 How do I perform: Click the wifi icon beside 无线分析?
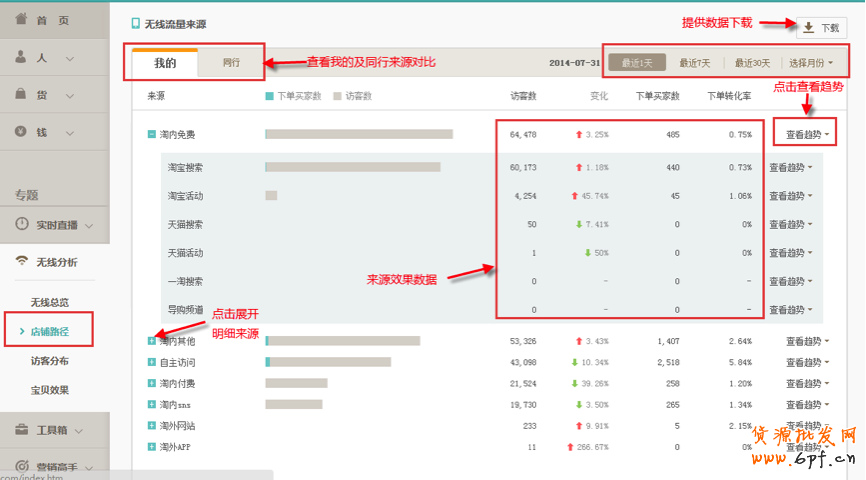pyautogui.click(x=22, y=260)
